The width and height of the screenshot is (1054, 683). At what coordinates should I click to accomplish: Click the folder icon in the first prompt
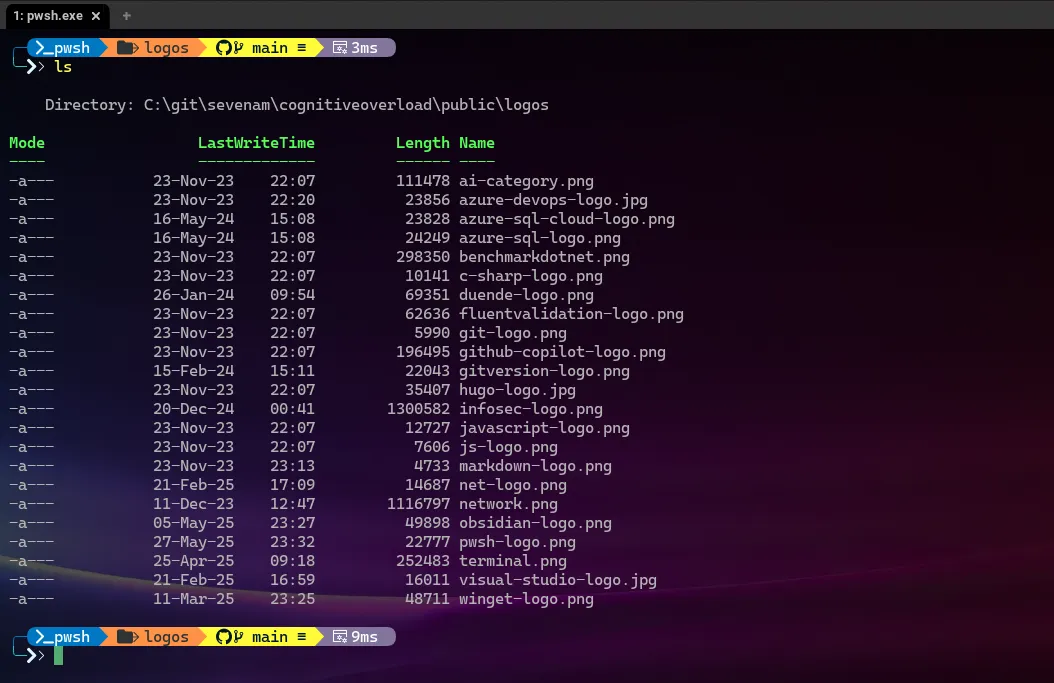(127, 47)
